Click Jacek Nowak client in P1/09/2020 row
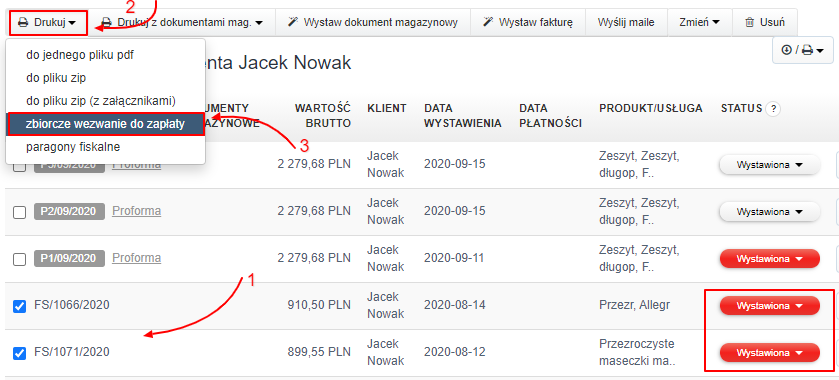This screenshot has width=839, height=380. 386,259
